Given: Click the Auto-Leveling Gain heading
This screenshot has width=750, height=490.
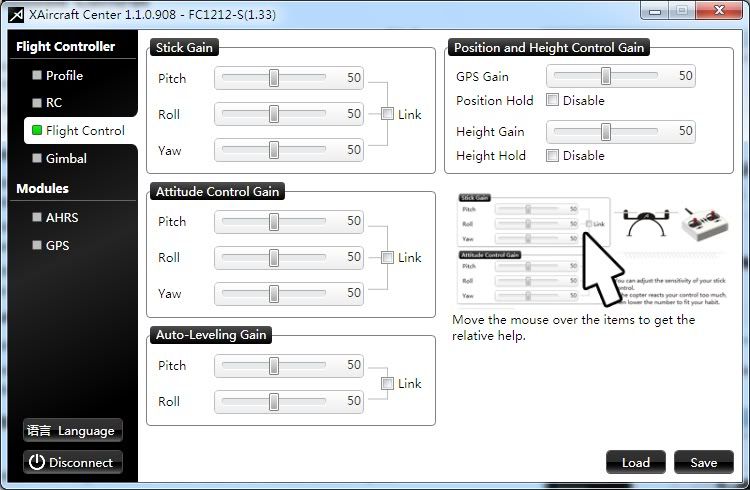Looking at the screenshot, I should [211, 334].
